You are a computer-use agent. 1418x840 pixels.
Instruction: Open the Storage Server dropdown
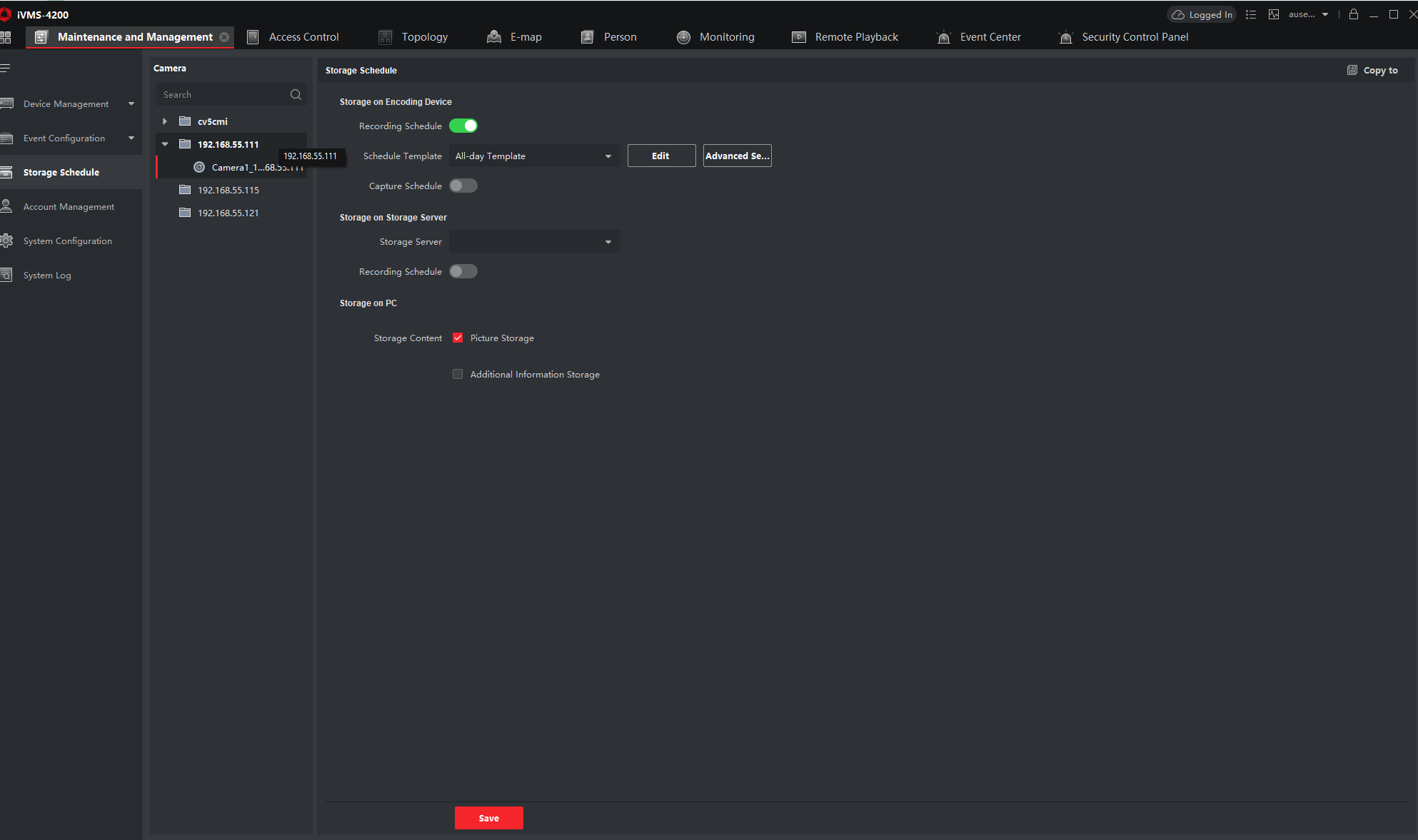coord(534,242)
